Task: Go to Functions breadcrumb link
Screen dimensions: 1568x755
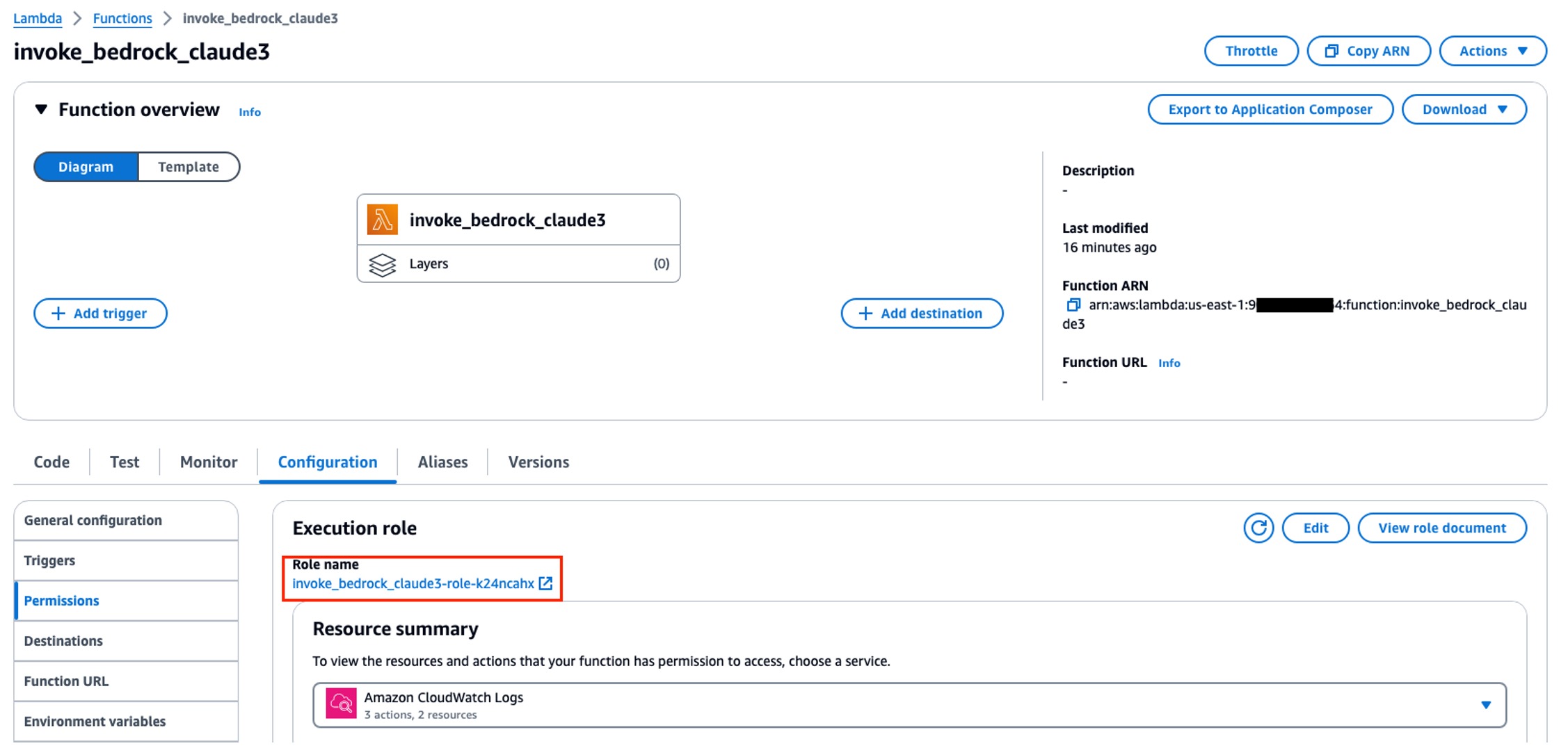Action: click(x=122, y=18)
